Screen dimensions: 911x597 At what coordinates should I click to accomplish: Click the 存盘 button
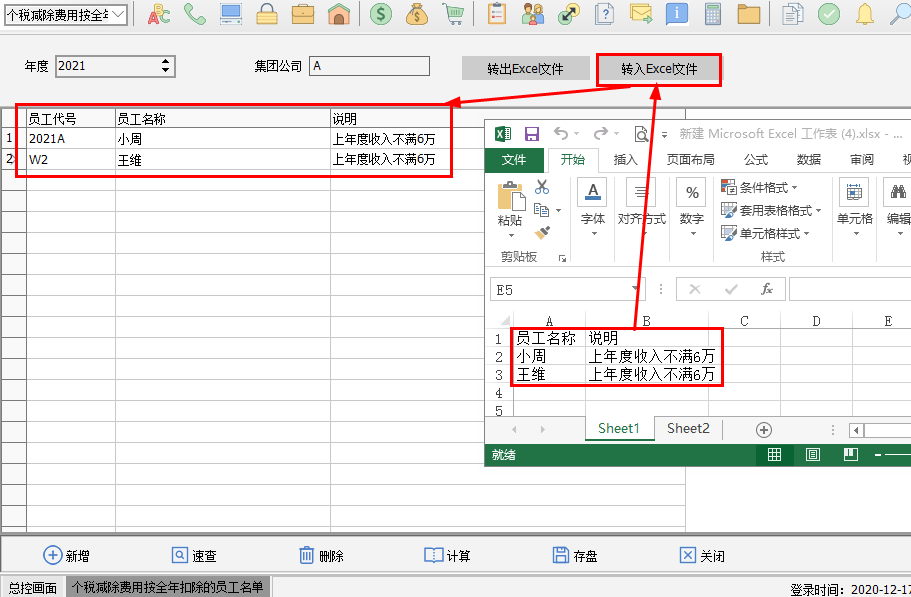pos(575,556)
